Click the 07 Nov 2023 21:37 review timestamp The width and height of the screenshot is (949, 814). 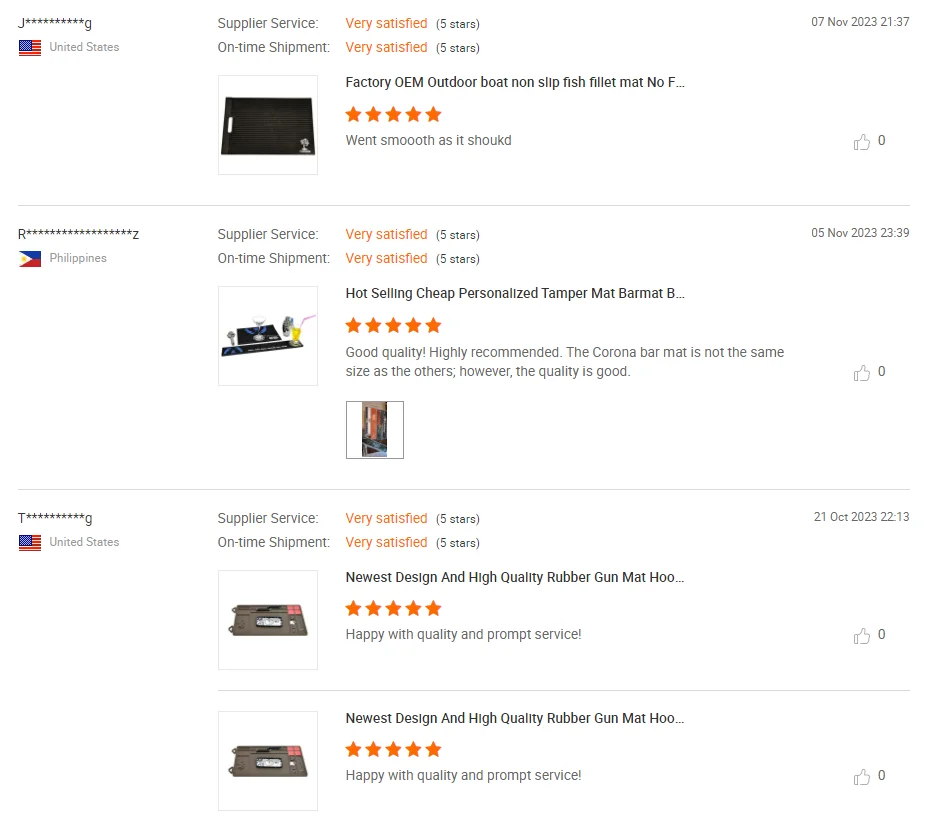click(x=860, y=22)
